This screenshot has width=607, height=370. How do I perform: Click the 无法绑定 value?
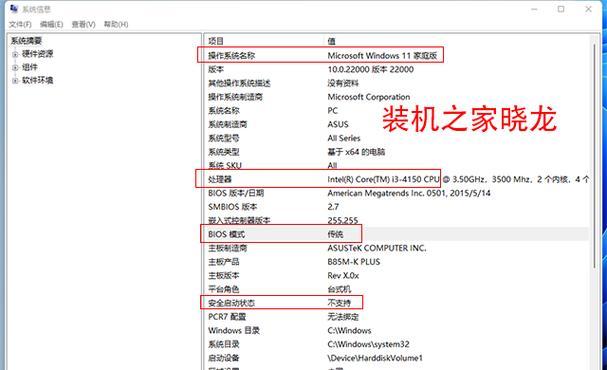[x=343, y=317]
